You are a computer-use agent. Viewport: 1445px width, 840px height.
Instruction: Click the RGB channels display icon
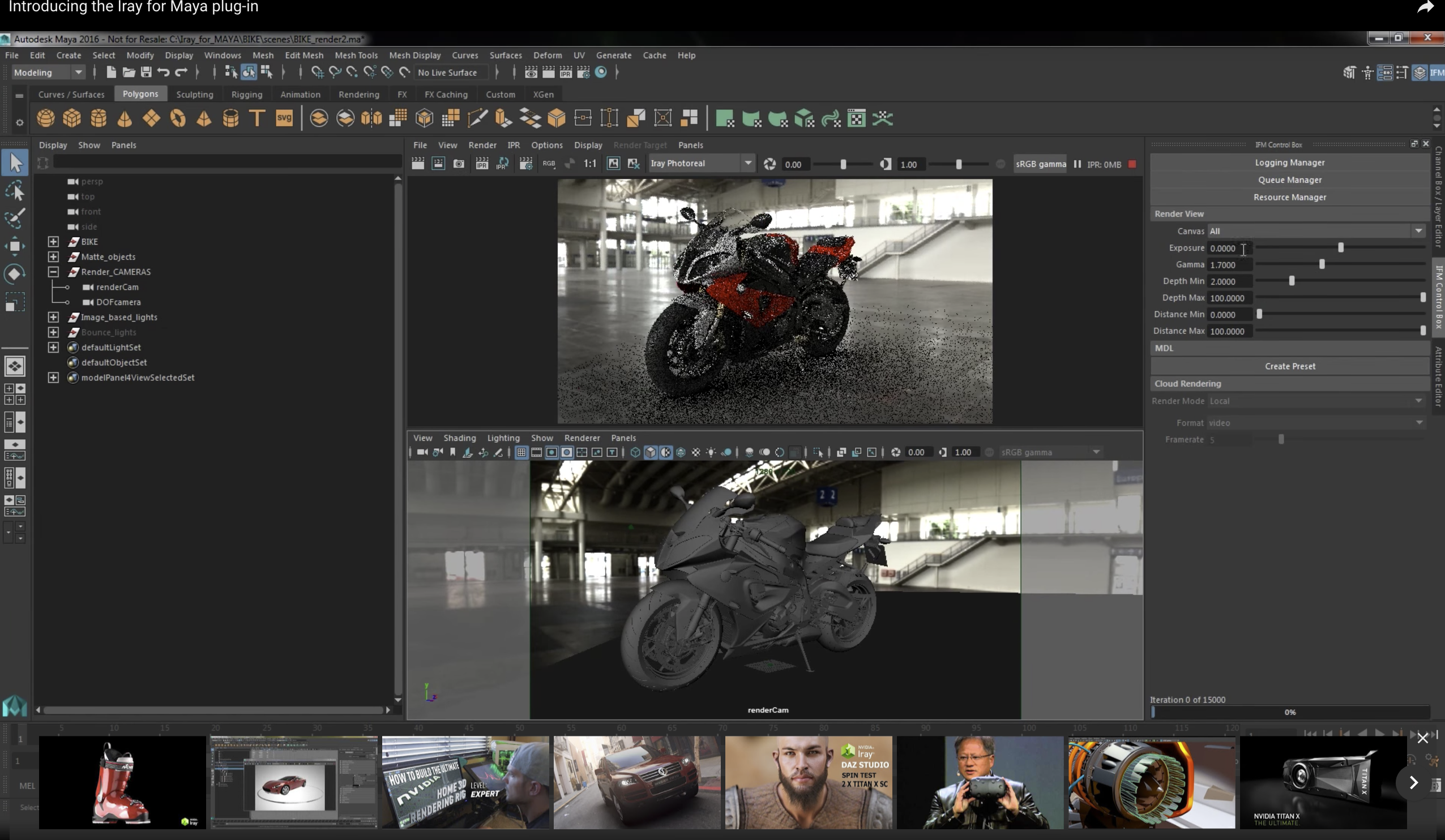[549, 164]
